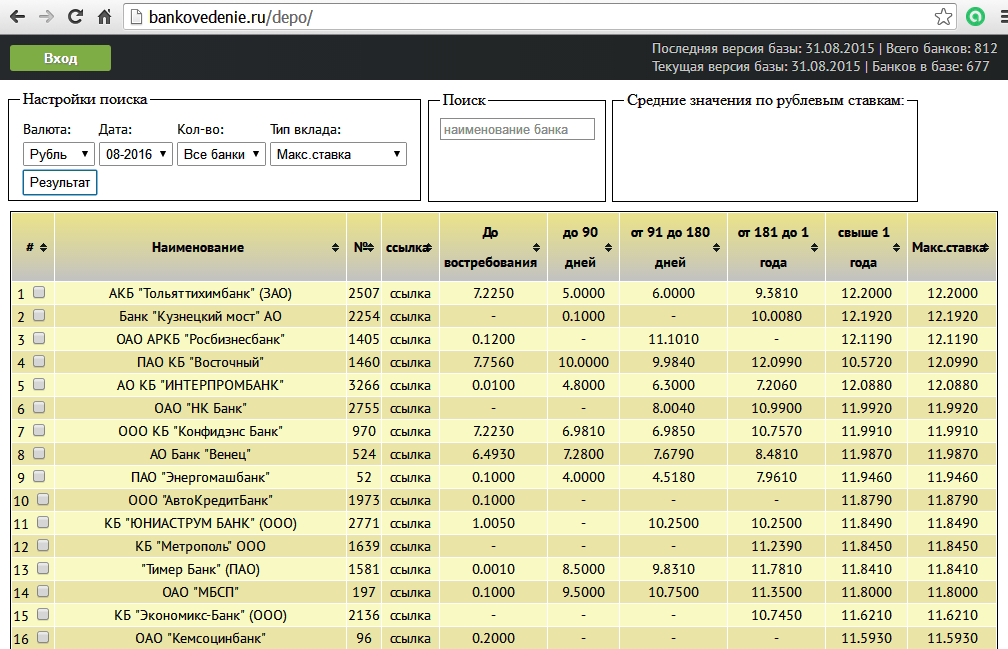Screen dimensions: 1008x649
Task: Open ссылка link for Кузнецкий мост
Action: (410, 317)
